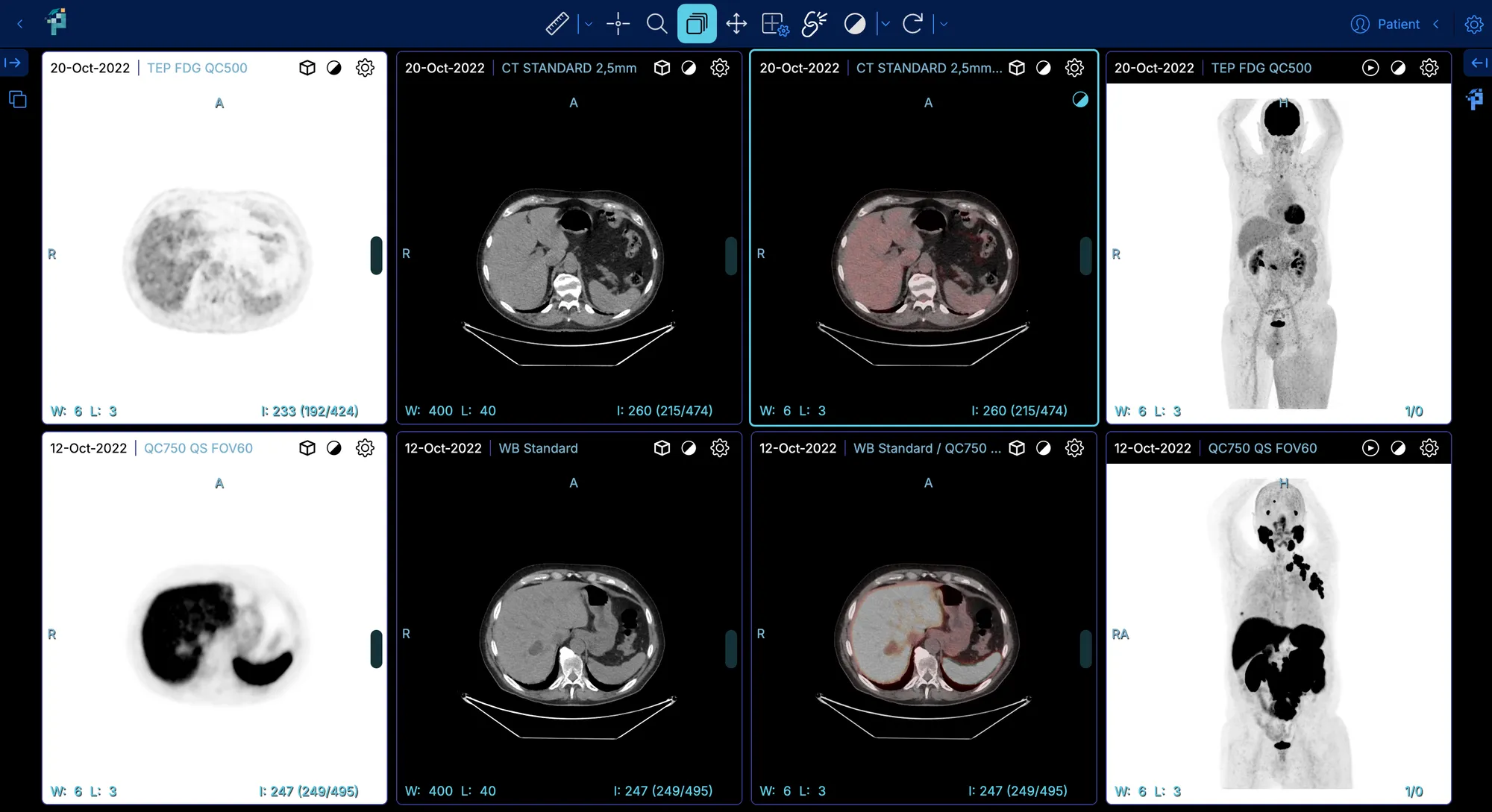Expand the measurement tool options dropdown

click(589, 24)
